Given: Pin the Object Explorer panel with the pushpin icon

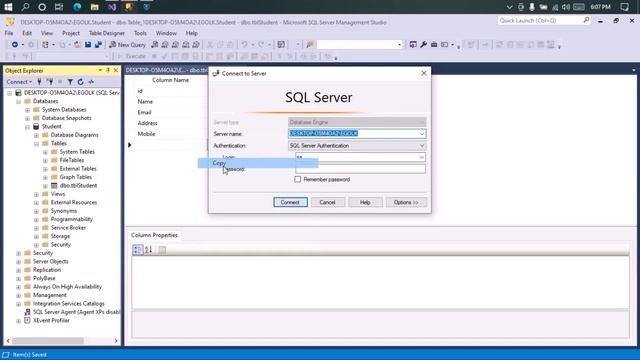Looking at the screenshot, I should [x=108, y=70].
